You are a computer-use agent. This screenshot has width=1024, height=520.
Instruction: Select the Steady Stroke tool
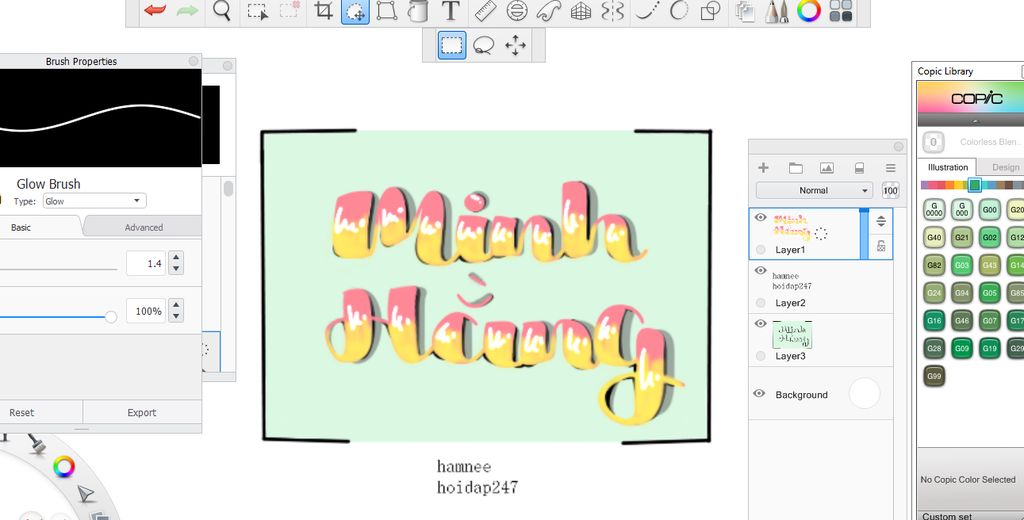[647, 10]
